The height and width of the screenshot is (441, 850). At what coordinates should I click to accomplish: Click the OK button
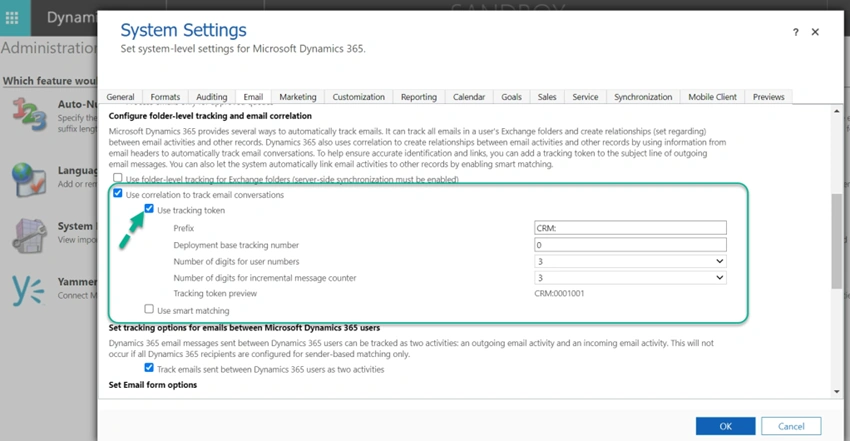pos(725,426)
